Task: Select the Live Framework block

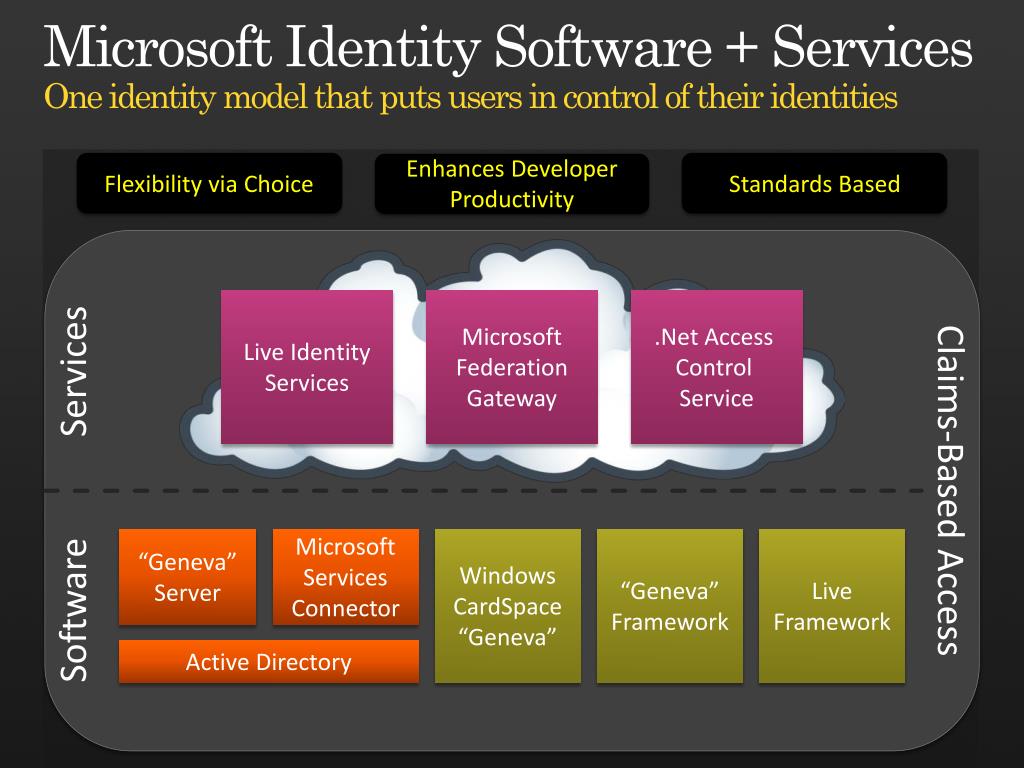Action: click(831, 606)
